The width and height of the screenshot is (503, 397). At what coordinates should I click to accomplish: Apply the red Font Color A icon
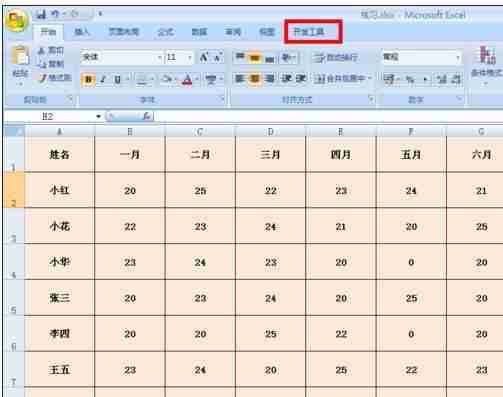click(x=187, y=79)
